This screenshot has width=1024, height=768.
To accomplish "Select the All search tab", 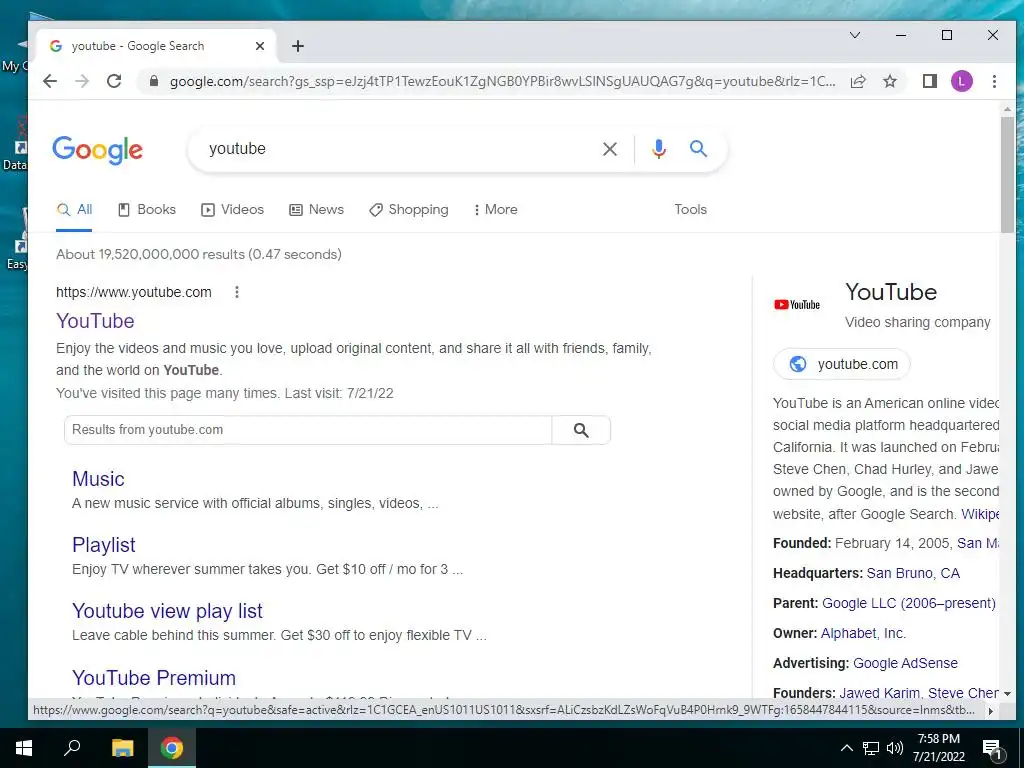I will click(74, 210).
